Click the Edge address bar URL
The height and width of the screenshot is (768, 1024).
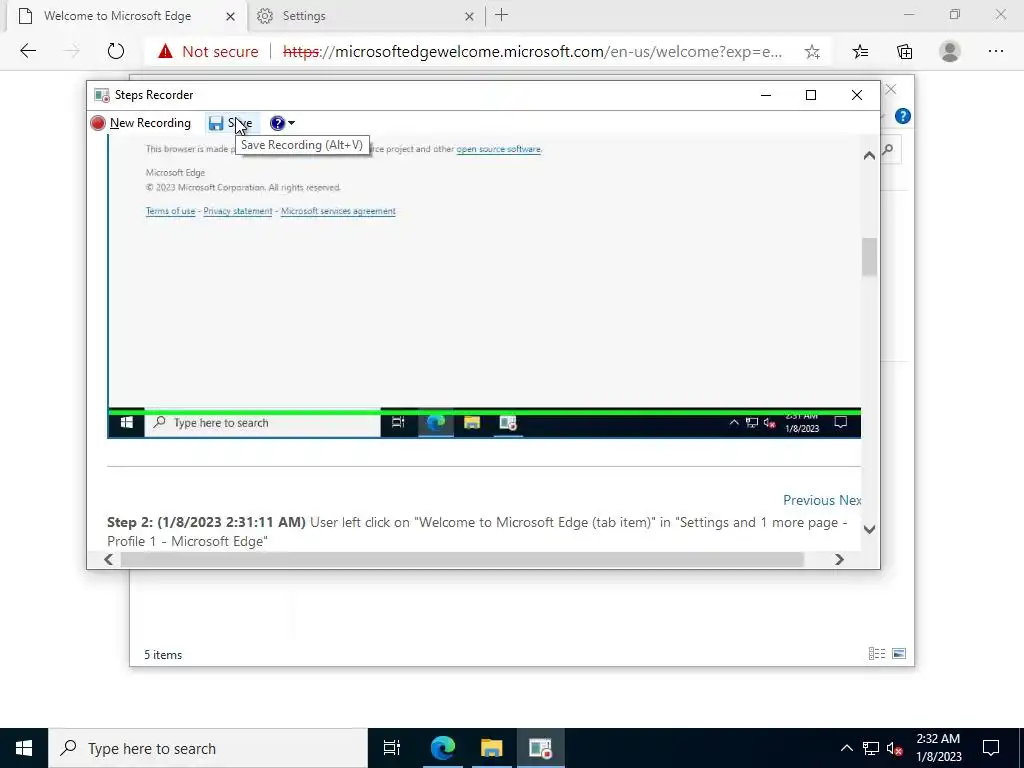[x=532, y=52]
